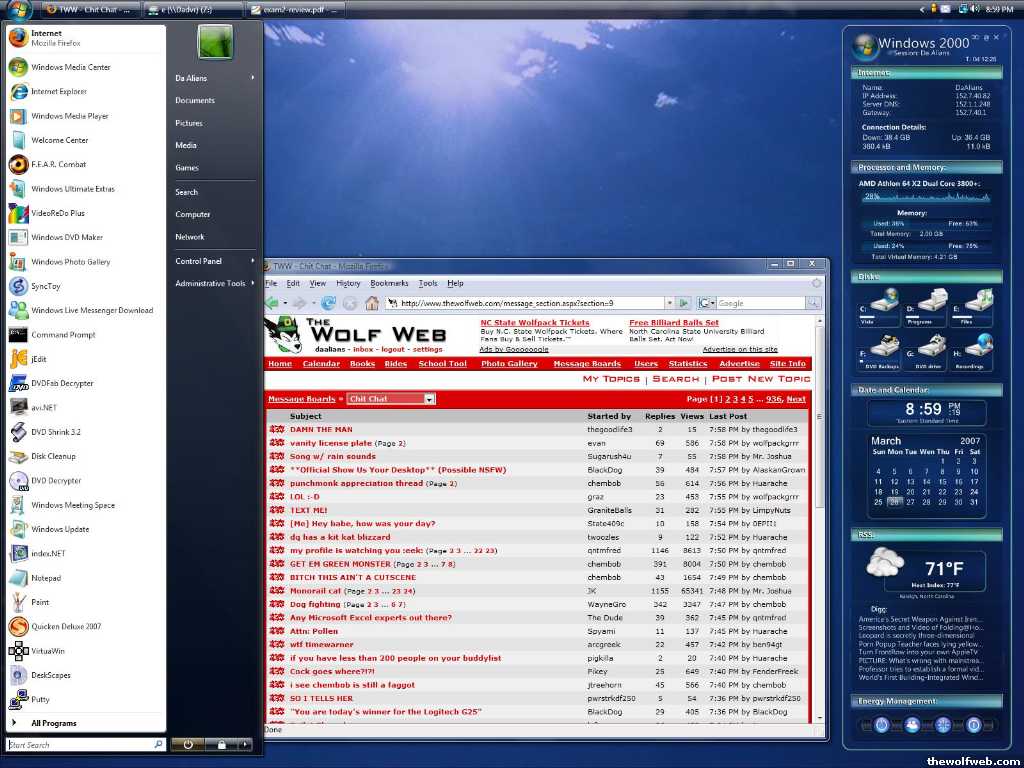Open the 'Official Show Us Your Desktop' thread
Screen dimensions: 1024x768
coord(397,470)
